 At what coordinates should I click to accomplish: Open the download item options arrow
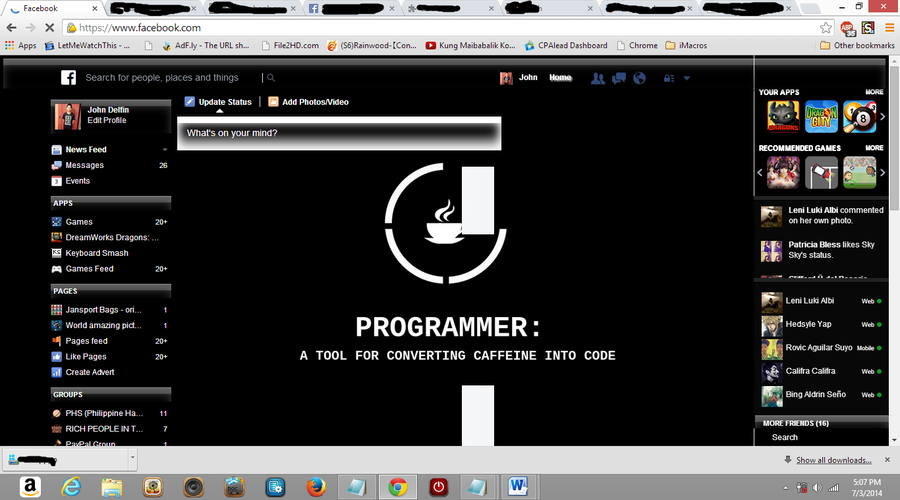coord(133,458)
